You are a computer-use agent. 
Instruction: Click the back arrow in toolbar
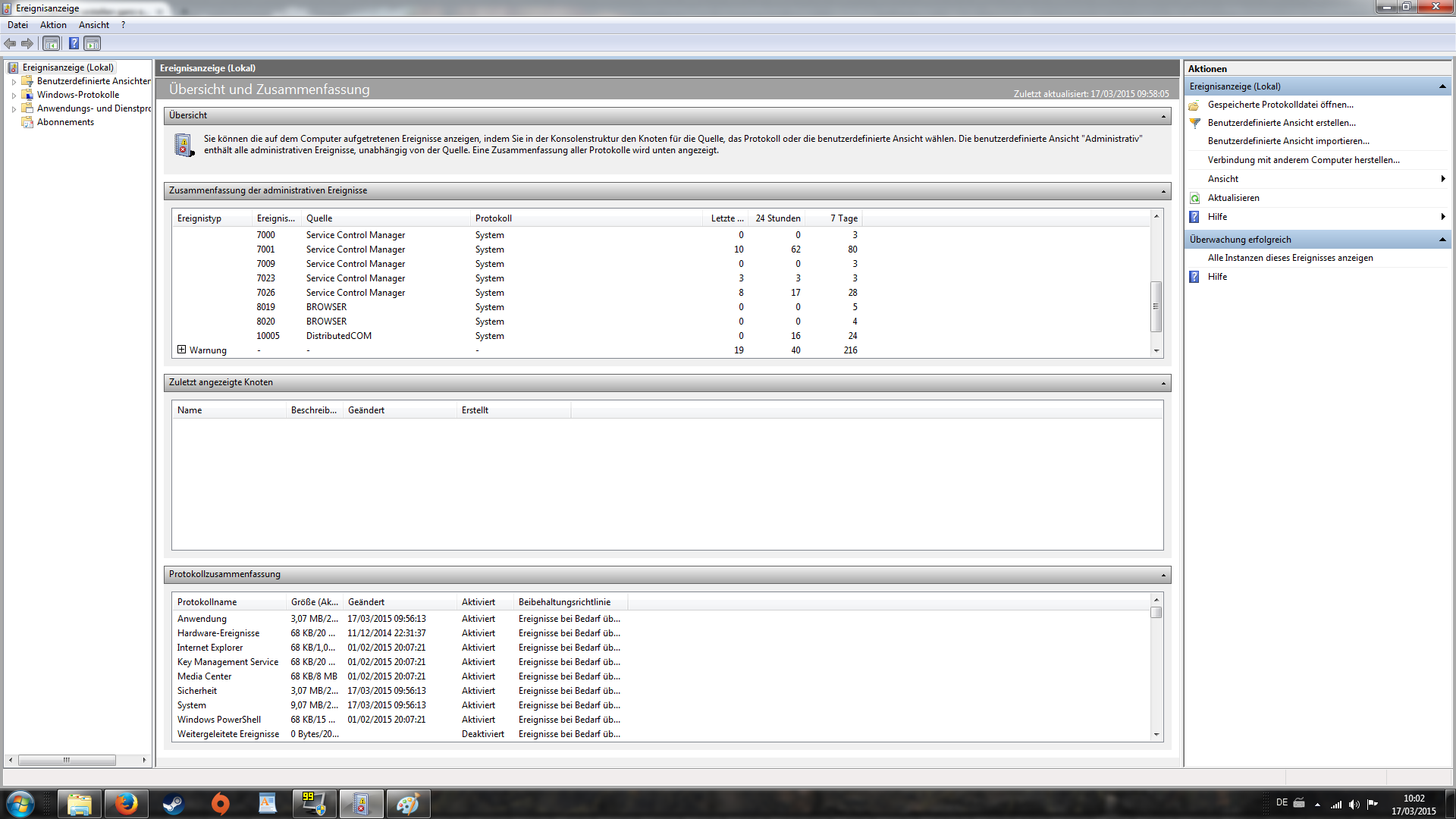pos(10,44)
